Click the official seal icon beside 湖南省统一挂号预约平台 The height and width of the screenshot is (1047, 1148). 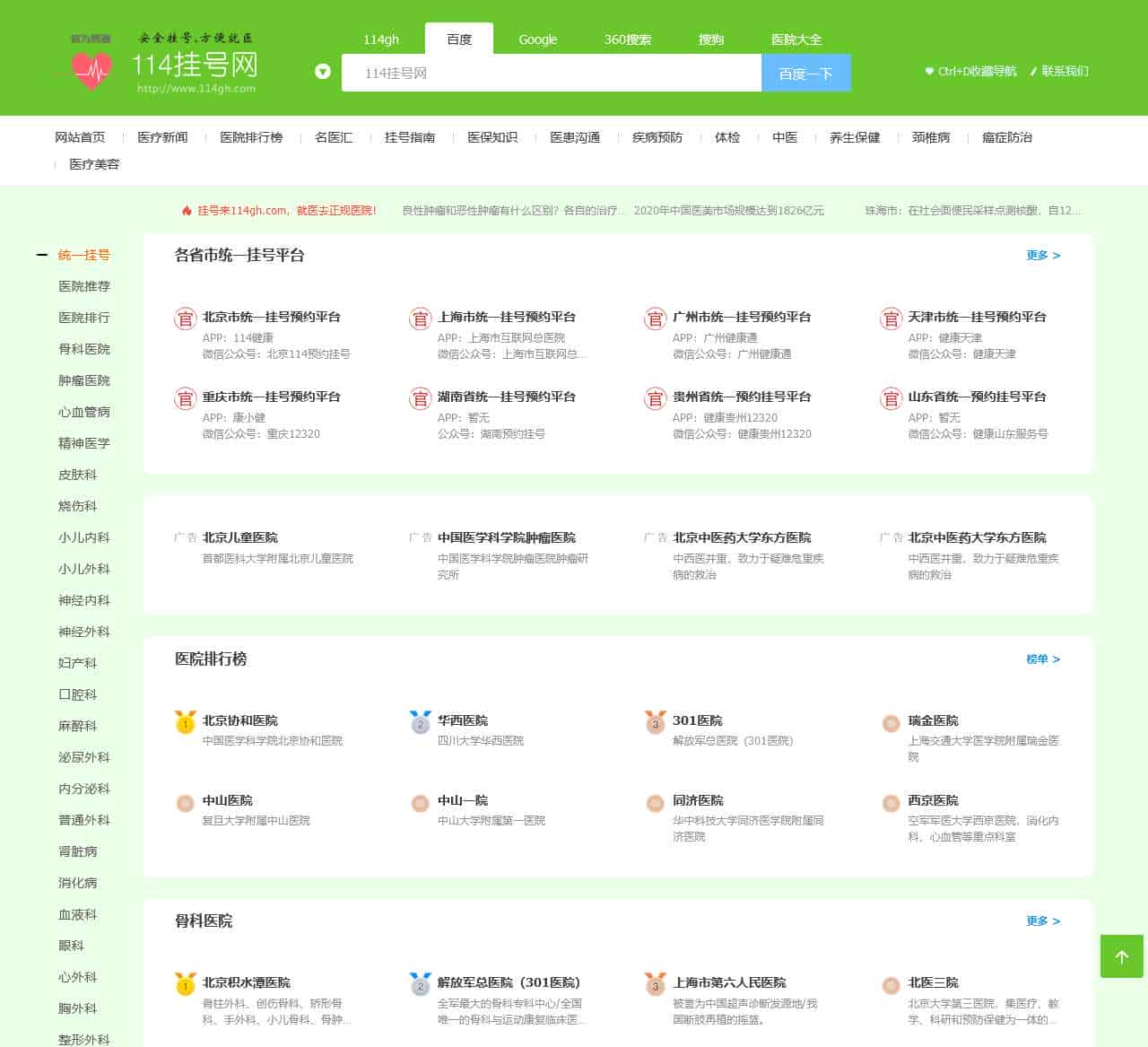click(x=421, y=398)
